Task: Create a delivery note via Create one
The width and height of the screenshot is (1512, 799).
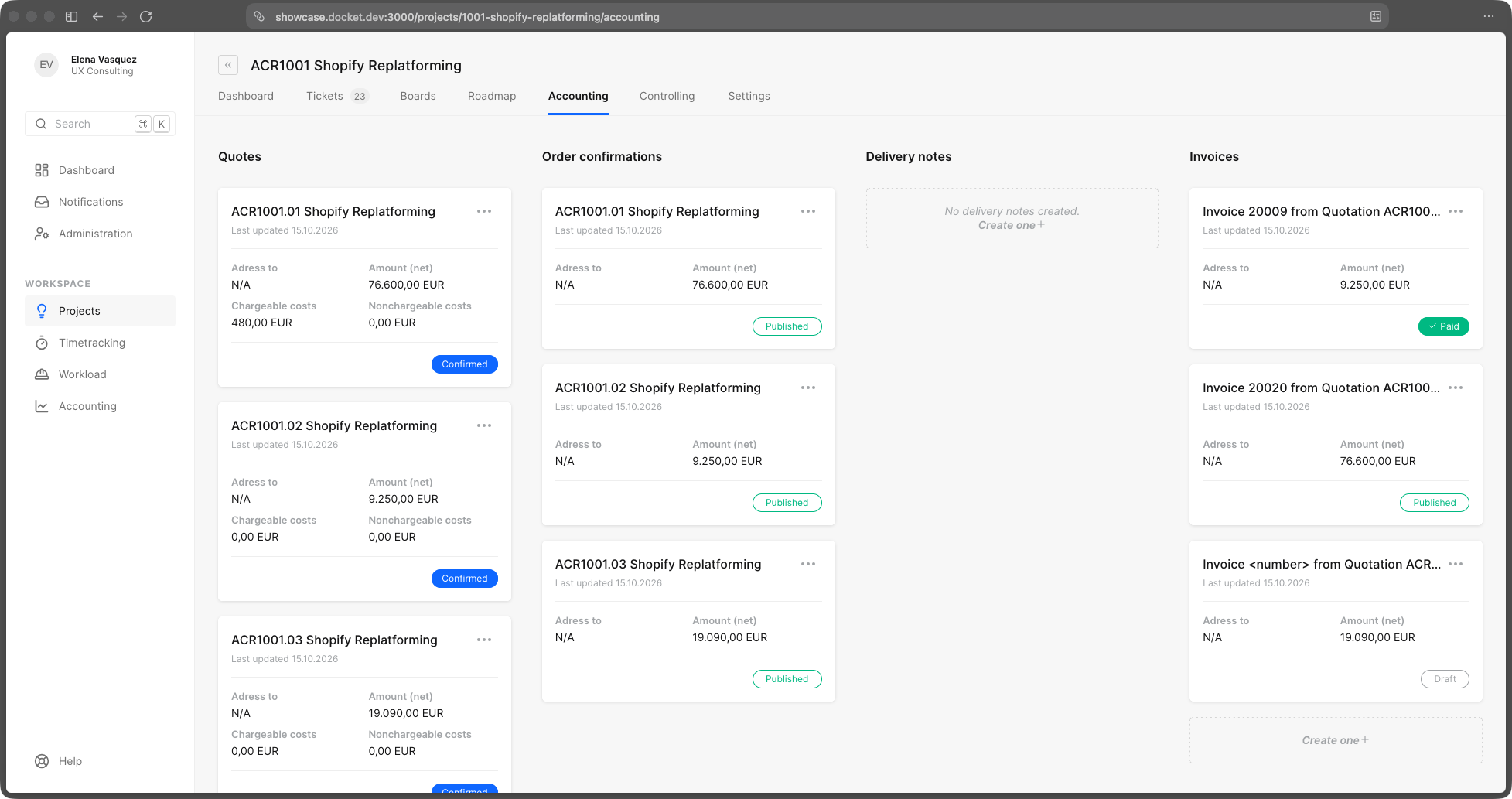Action: (x=1012, y=225)
